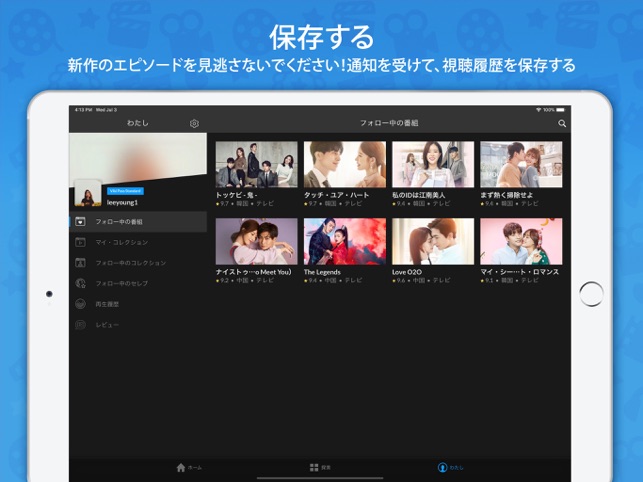The height and width of the screenshot is (482, 643).
Task: Open the 私のIDは江南美人 show thumbnail
Action: 432,163
